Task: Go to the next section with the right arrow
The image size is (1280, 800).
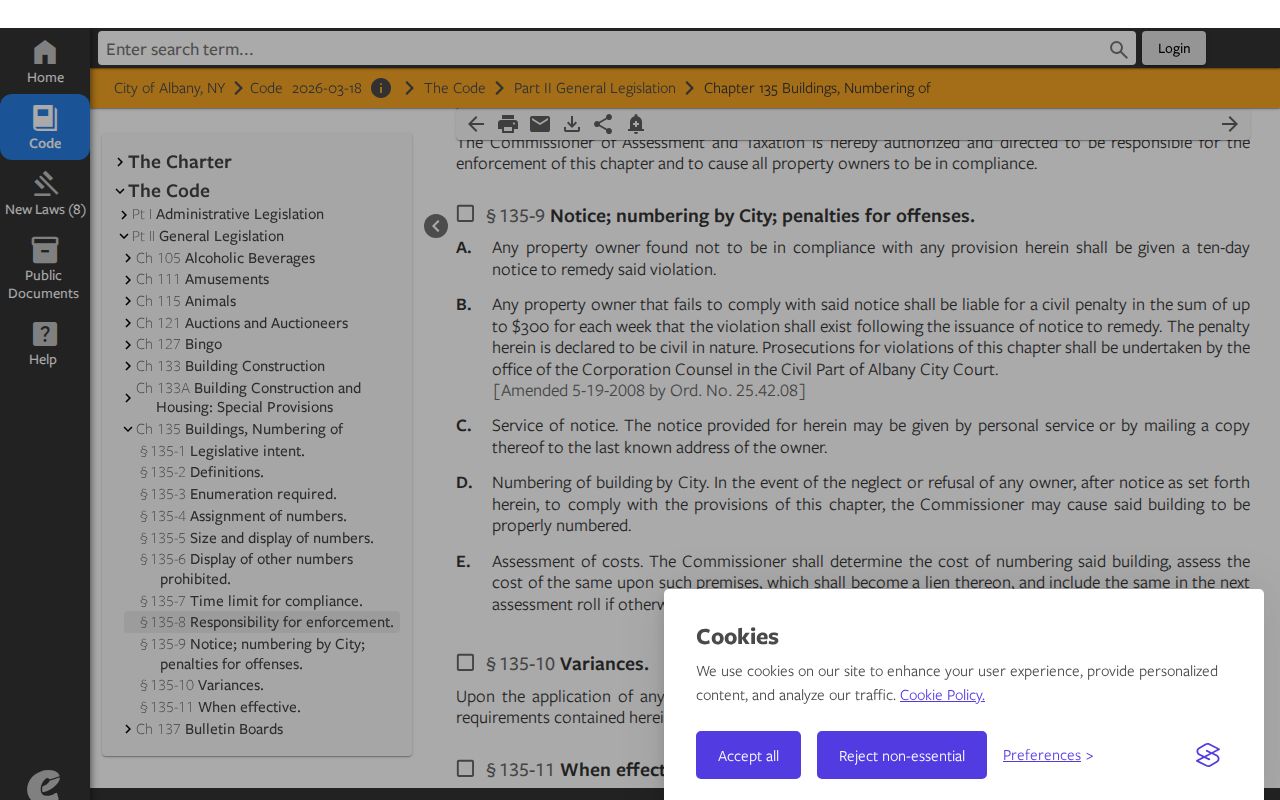Action: pyautogui.click(x=1230, y=124)
